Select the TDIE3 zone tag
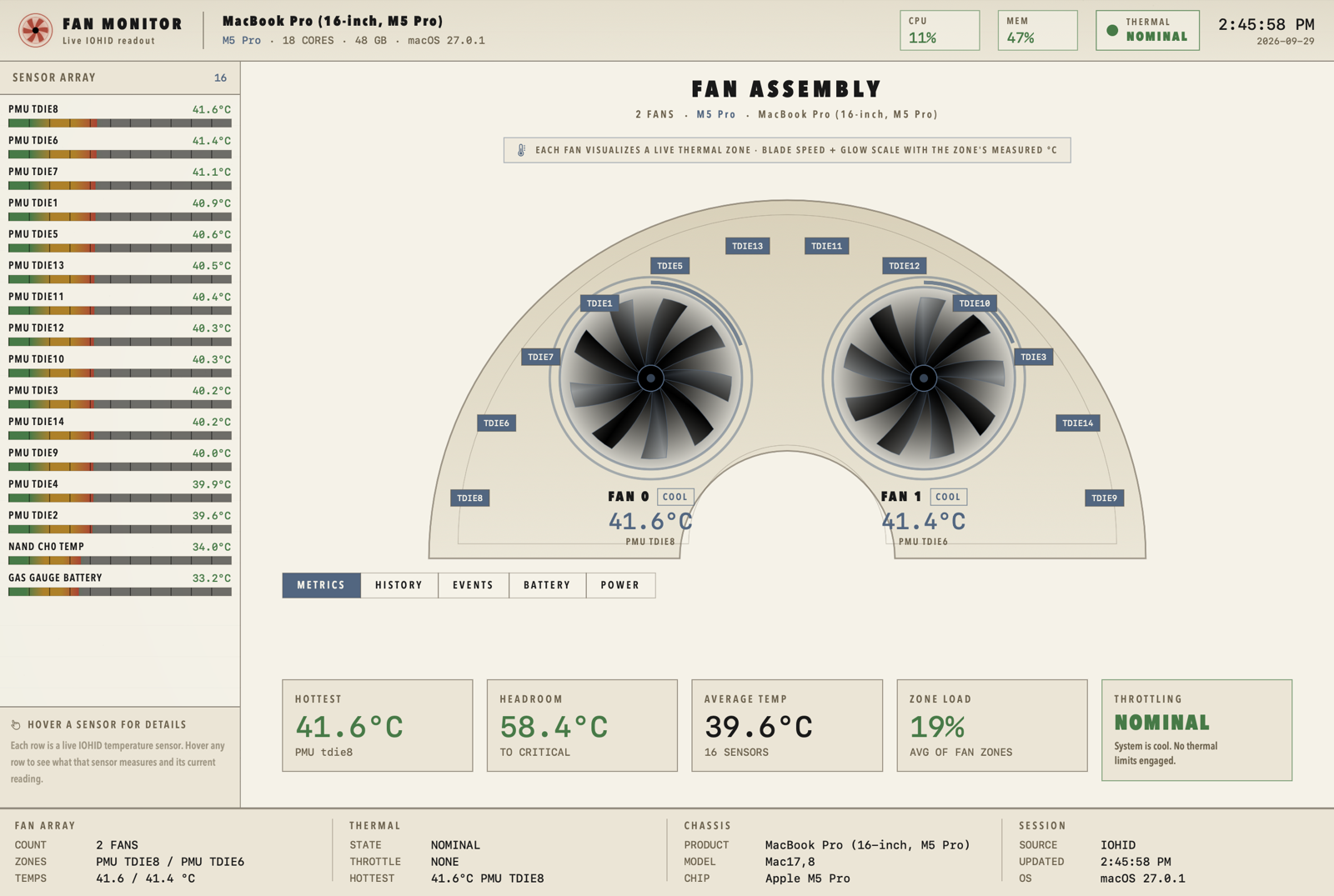Viewport: 1334px width, 896px height. coord(1033,357)
